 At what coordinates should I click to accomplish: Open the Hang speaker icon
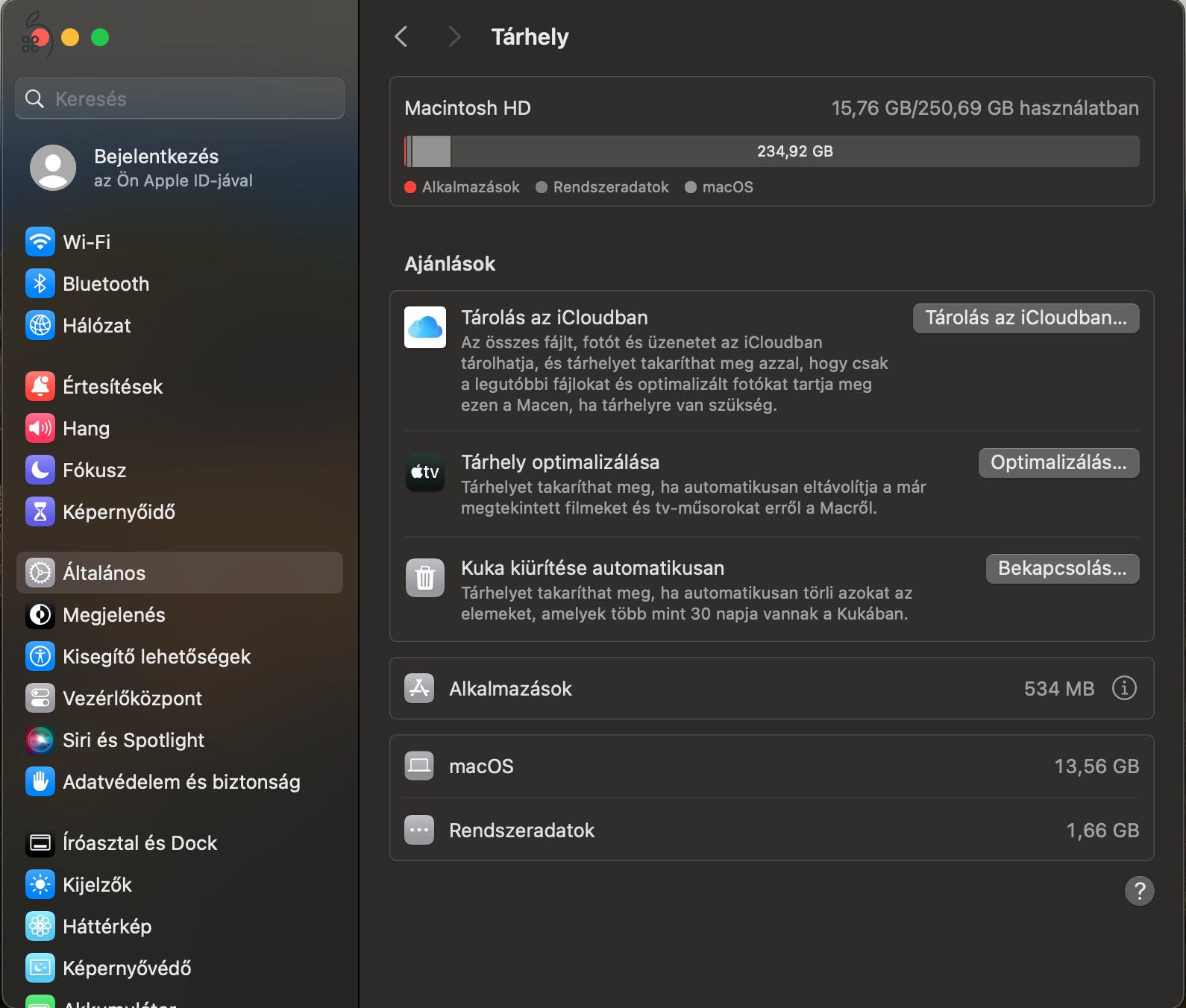click(40, 428)
